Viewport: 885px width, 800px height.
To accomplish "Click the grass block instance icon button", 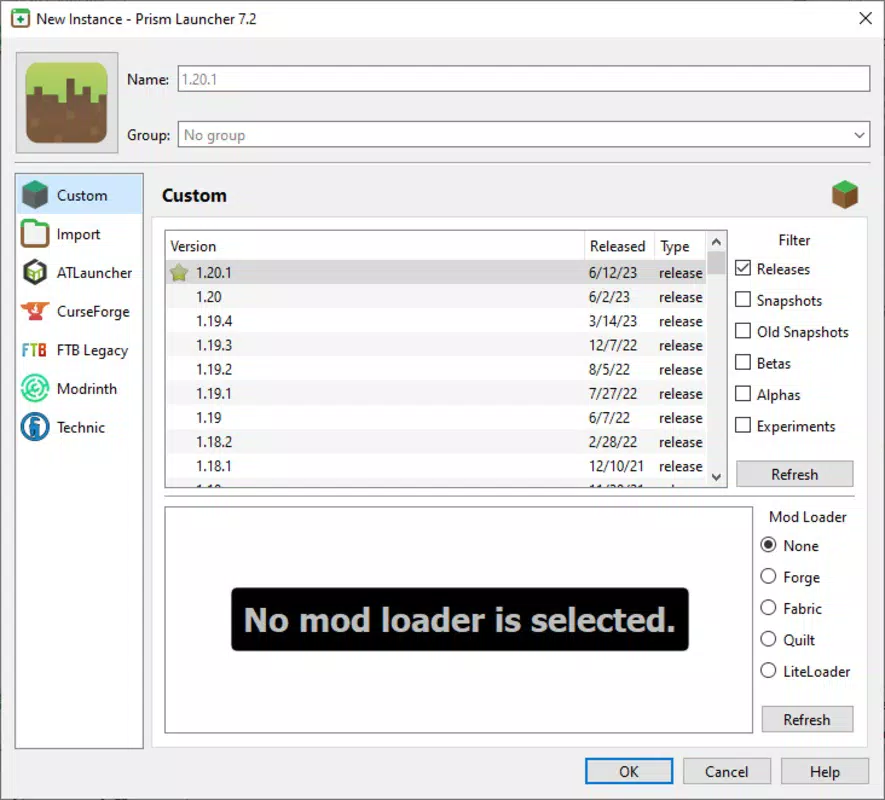I will (x=67, y=103).
